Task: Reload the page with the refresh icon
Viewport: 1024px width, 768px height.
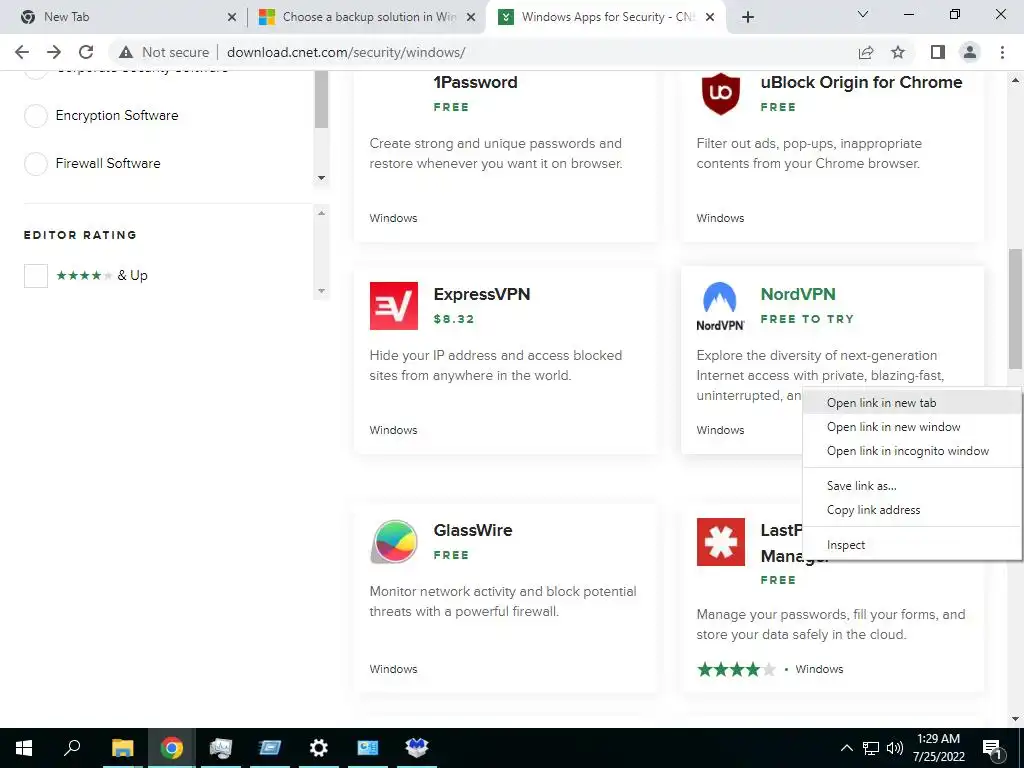Action: click(x=86, y=52)
